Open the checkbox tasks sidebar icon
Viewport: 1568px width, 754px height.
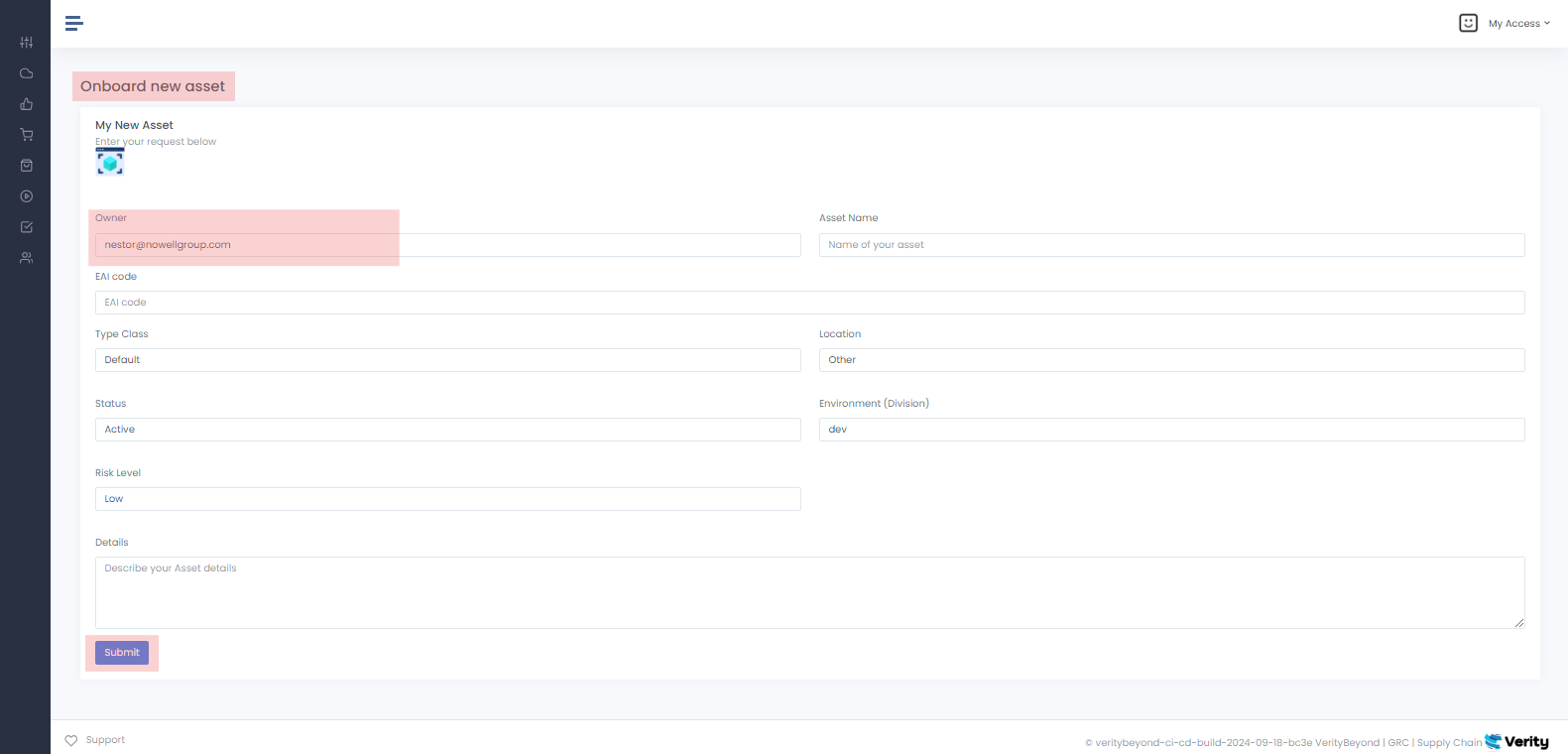[x=27, y=227]
